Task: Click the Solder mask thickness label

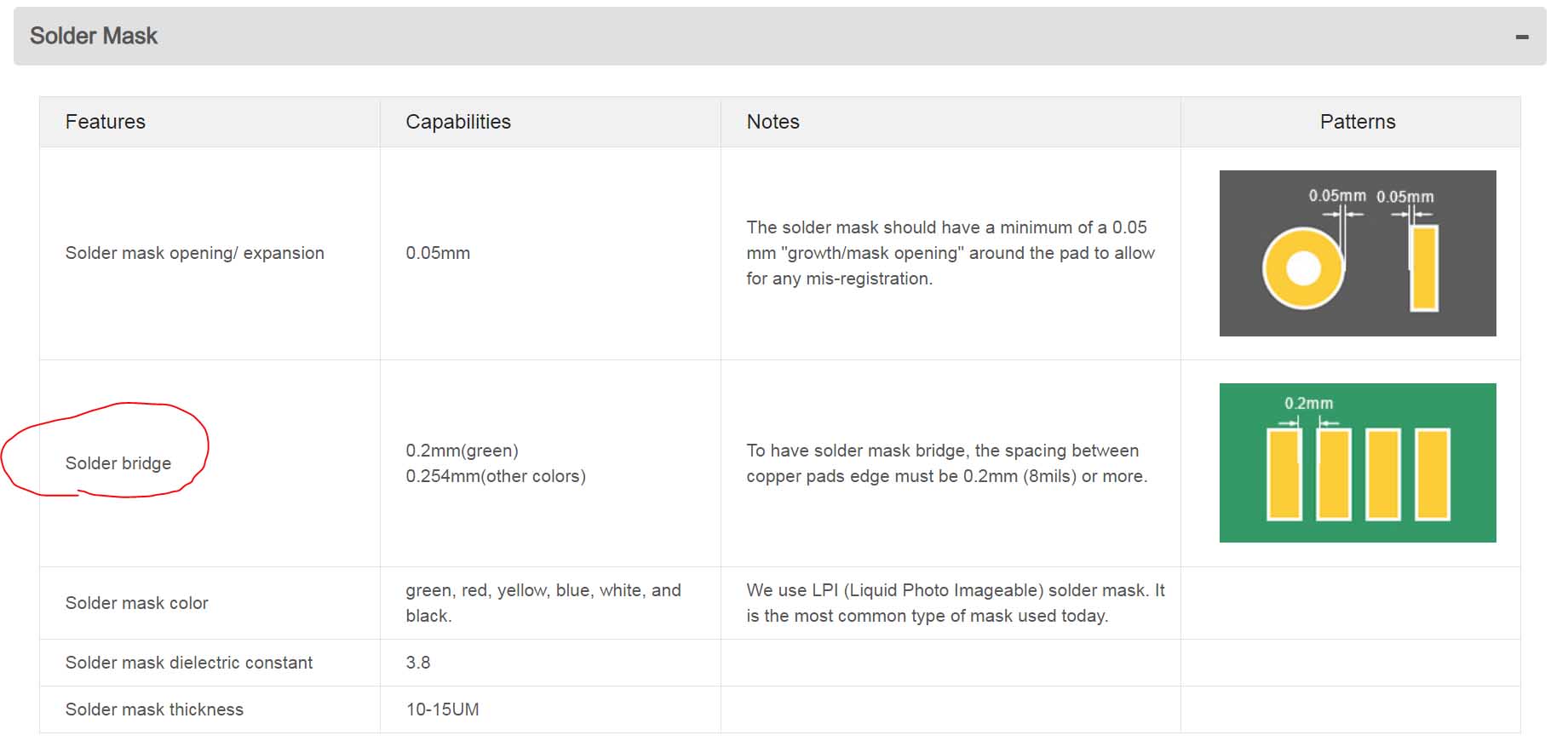Action: coord(154,709)
